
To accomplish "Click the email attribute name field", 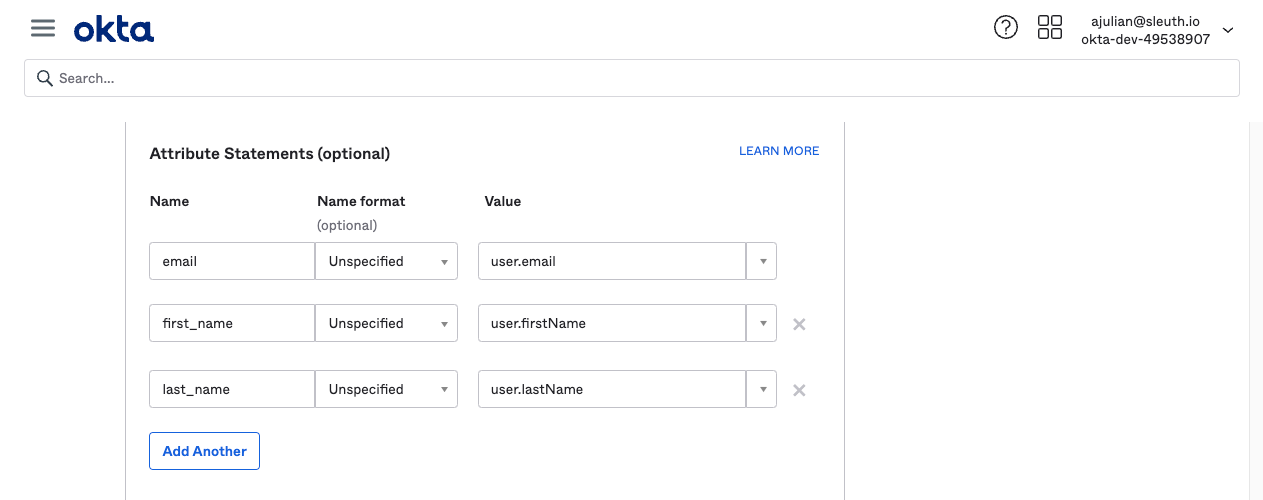I will tap(232, 261).
